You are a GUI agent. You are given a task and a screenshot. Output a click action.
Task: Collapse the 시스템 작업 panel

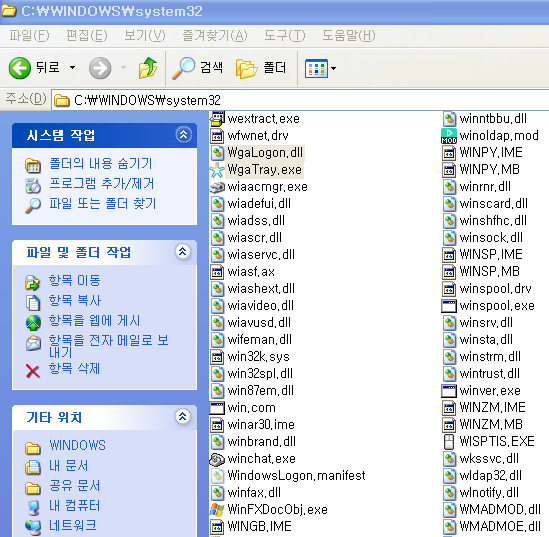pos(183,135)
